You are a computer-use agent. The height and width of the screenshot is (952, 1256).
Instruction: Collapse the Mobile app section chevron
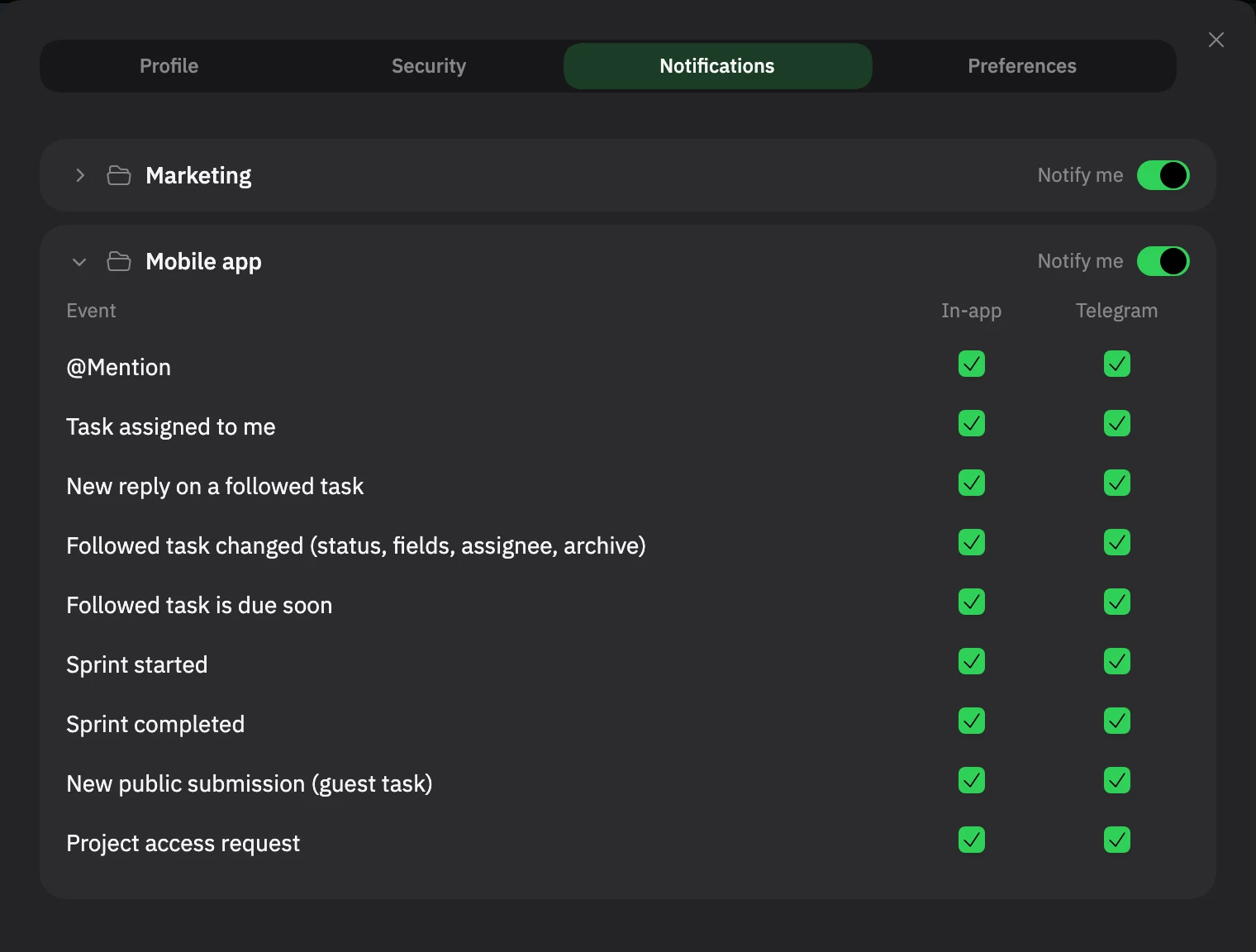pyautogui.click(x=80, y=262)
